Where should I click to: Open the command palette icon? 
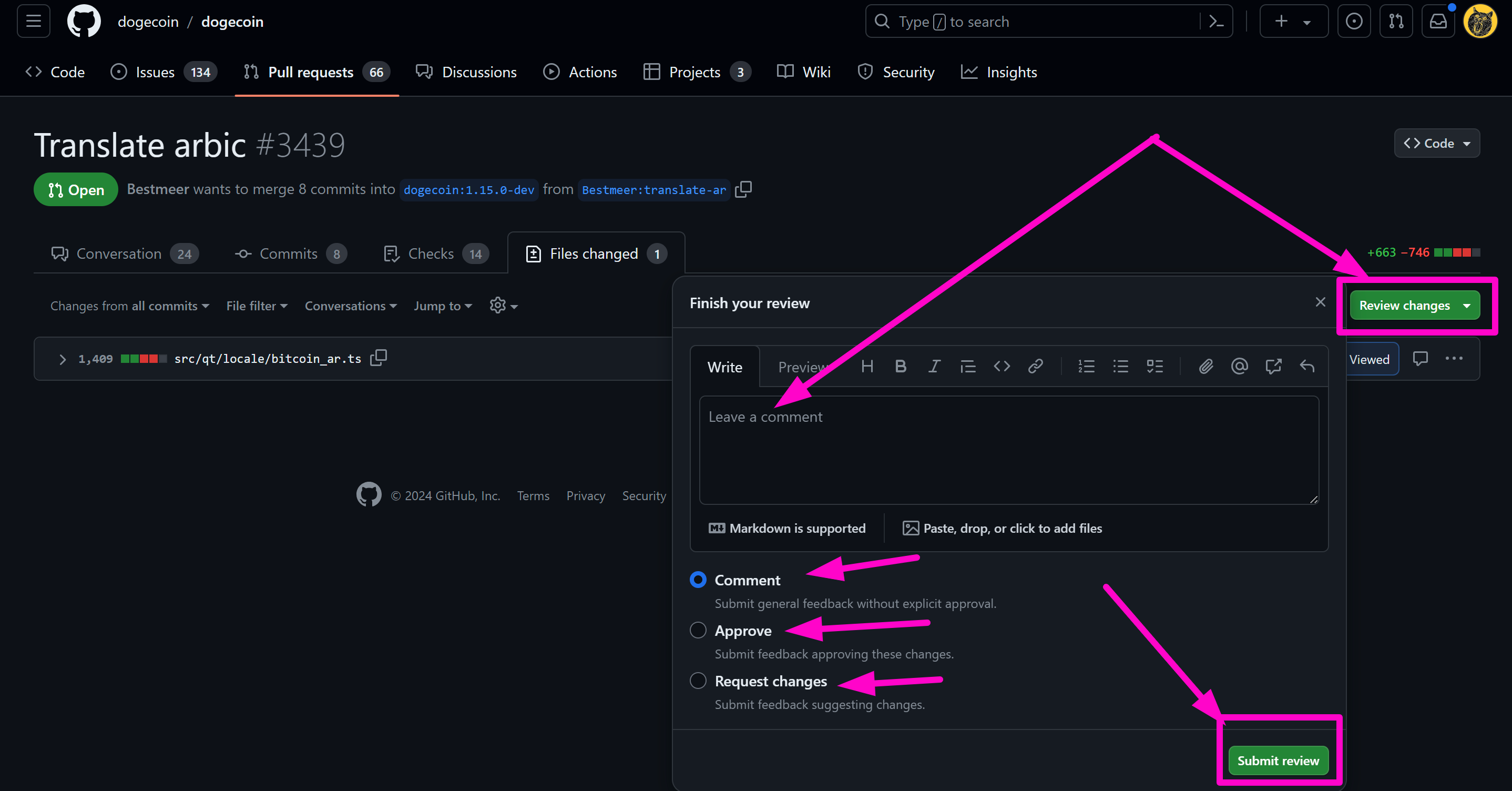(1216, 22)
